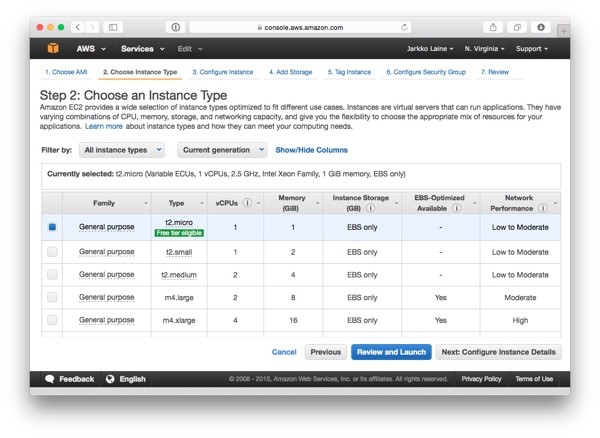
Task: Open the Terms of Use link
Action: (x=534, y=379)
